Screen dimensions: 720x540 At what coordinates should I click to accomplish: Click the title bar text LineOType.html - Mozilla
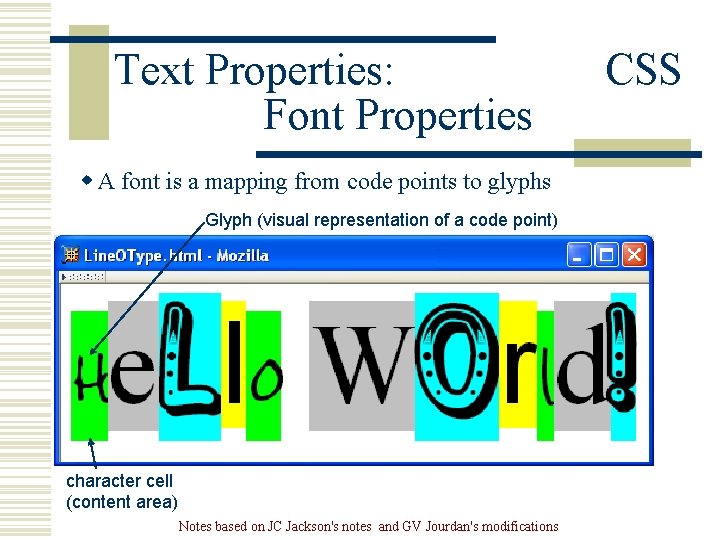(176, 256)
